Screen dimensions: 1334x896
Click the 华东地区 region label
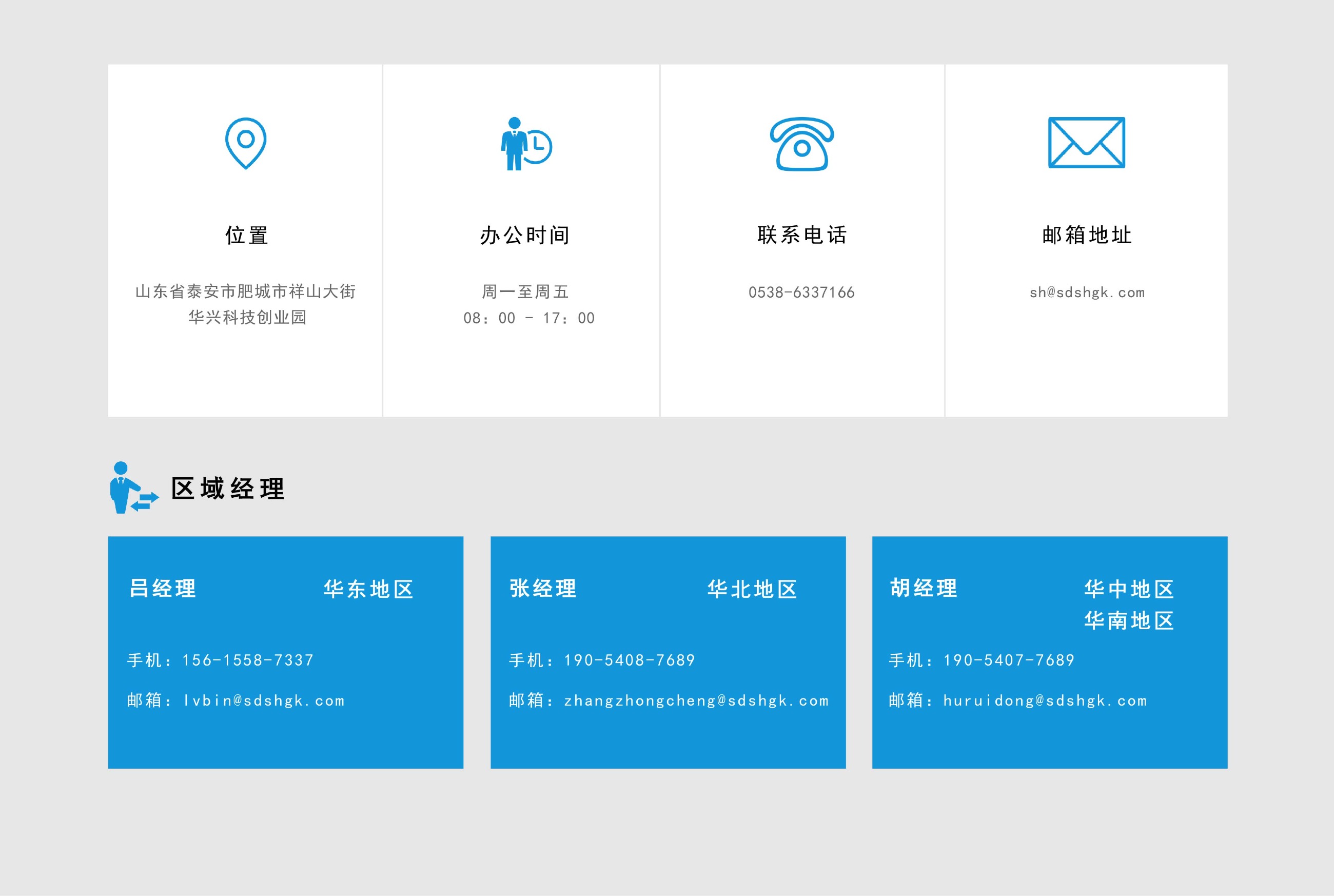[368, 589]
